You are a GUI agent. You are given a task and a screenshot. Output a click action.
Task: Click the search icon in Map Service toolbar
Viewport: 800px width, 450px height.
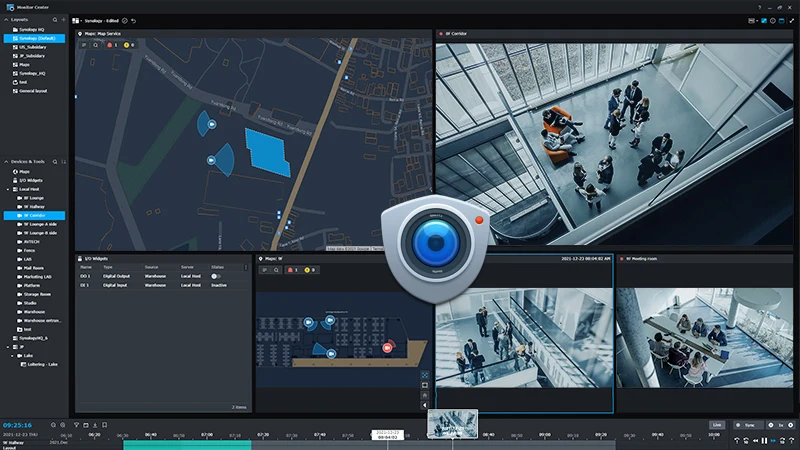[95, 45]
